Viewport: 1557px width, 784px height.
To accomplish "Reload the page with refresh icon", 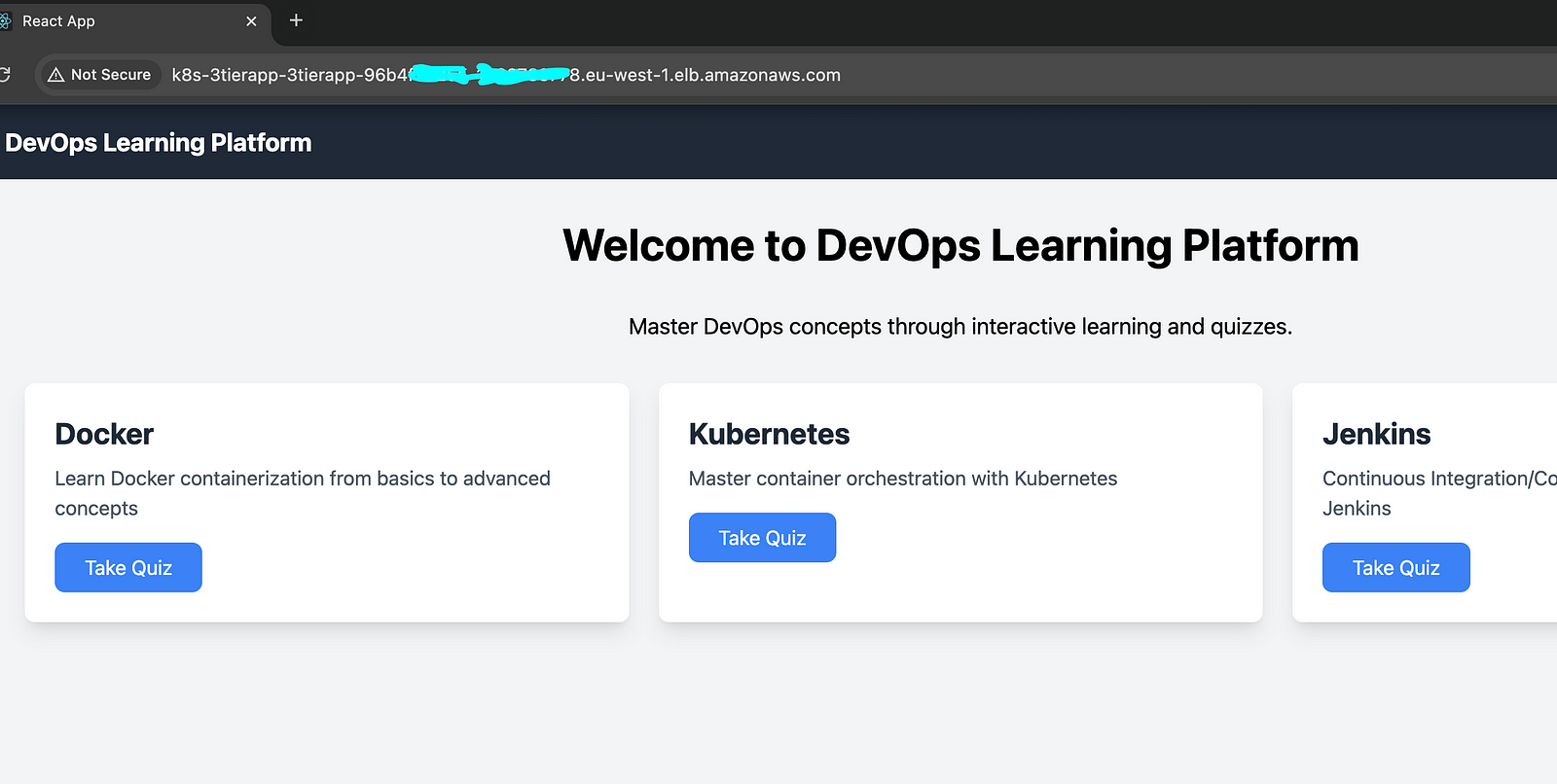I will click(5, 74).
